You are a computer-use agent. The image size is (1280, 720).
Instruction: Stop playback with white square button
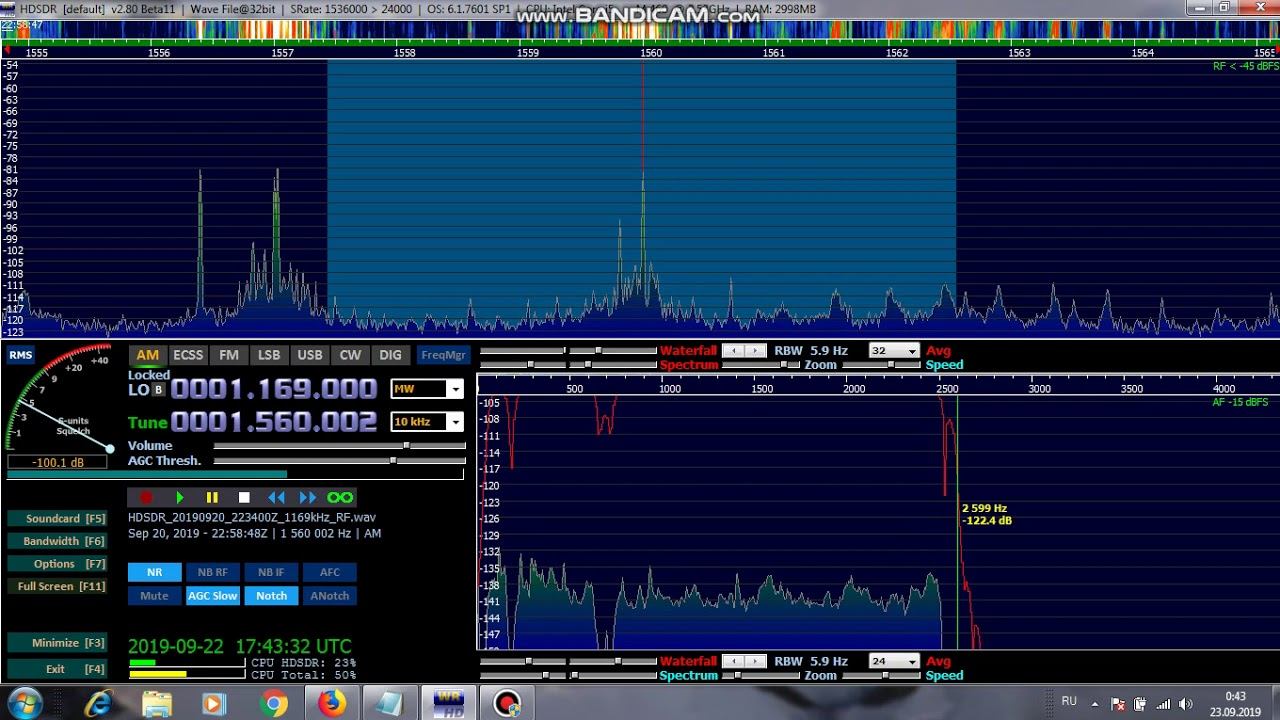coord(244,497)
